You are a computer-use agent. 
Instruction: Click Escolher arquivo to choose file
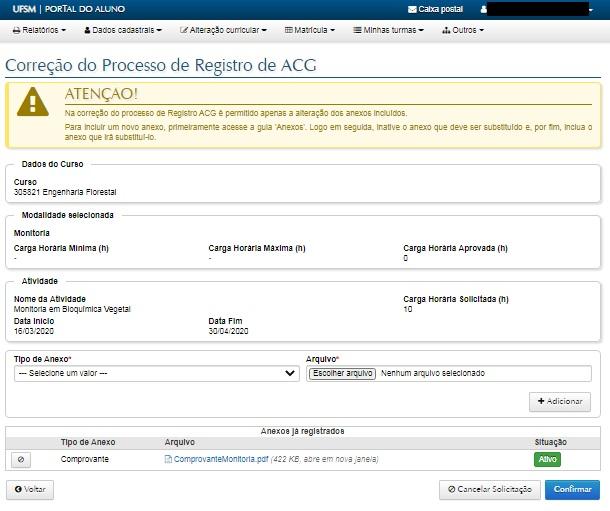tap(342, 373)
